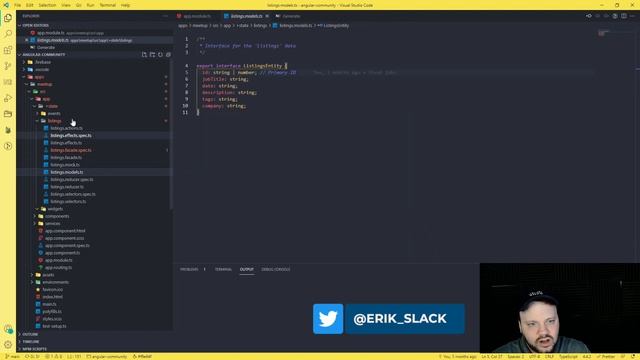The height and width of the screenshot is (360, 640).
Task: Open app.component.html in file tree
Action: pos(65,231)
